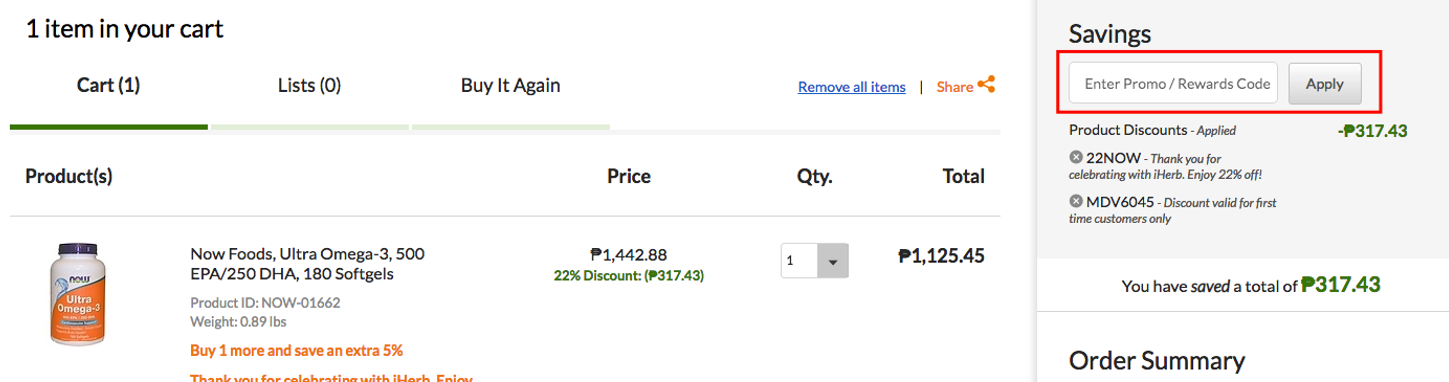This screenshot has height=382, width=1449.
Task: Click the Remove all items link
Action: [x=852, y=87]
